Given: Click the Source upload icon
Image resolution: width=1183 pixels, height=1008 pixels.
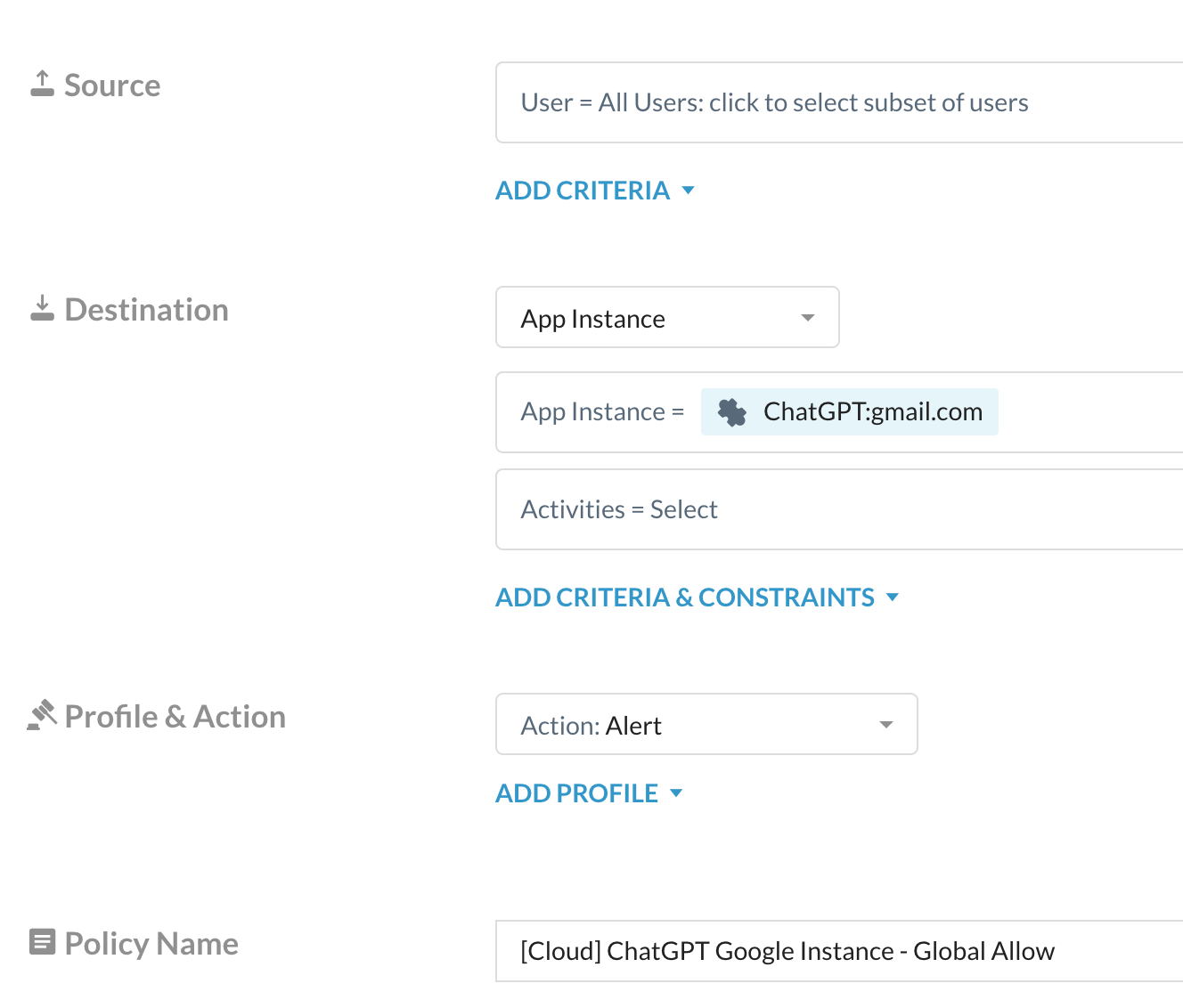Looking at the screenshot, I should (x=42, y=84).
